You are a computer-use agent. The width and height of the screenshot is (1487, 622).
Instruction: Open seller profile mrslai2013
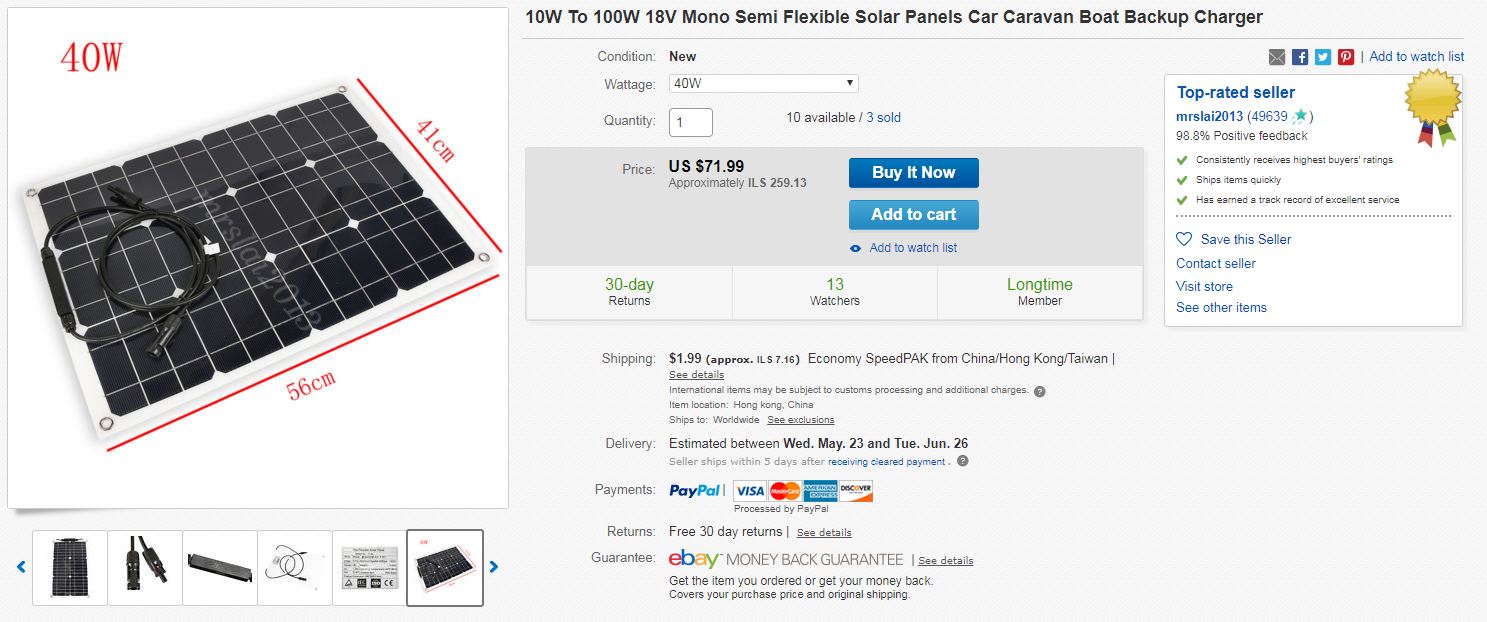click(1209, 116)
